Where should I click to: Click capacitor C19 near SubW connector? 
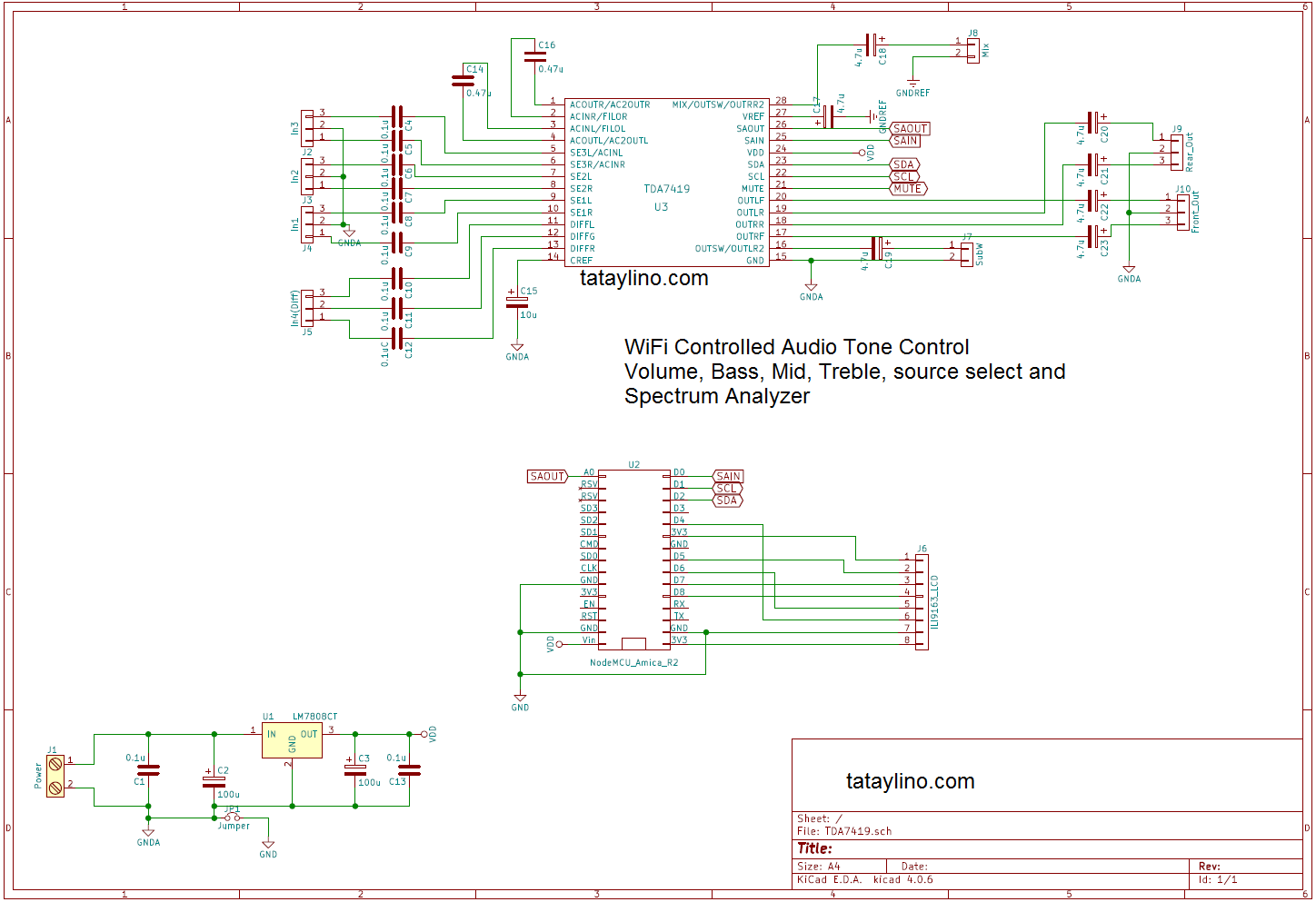pos(877,248)
